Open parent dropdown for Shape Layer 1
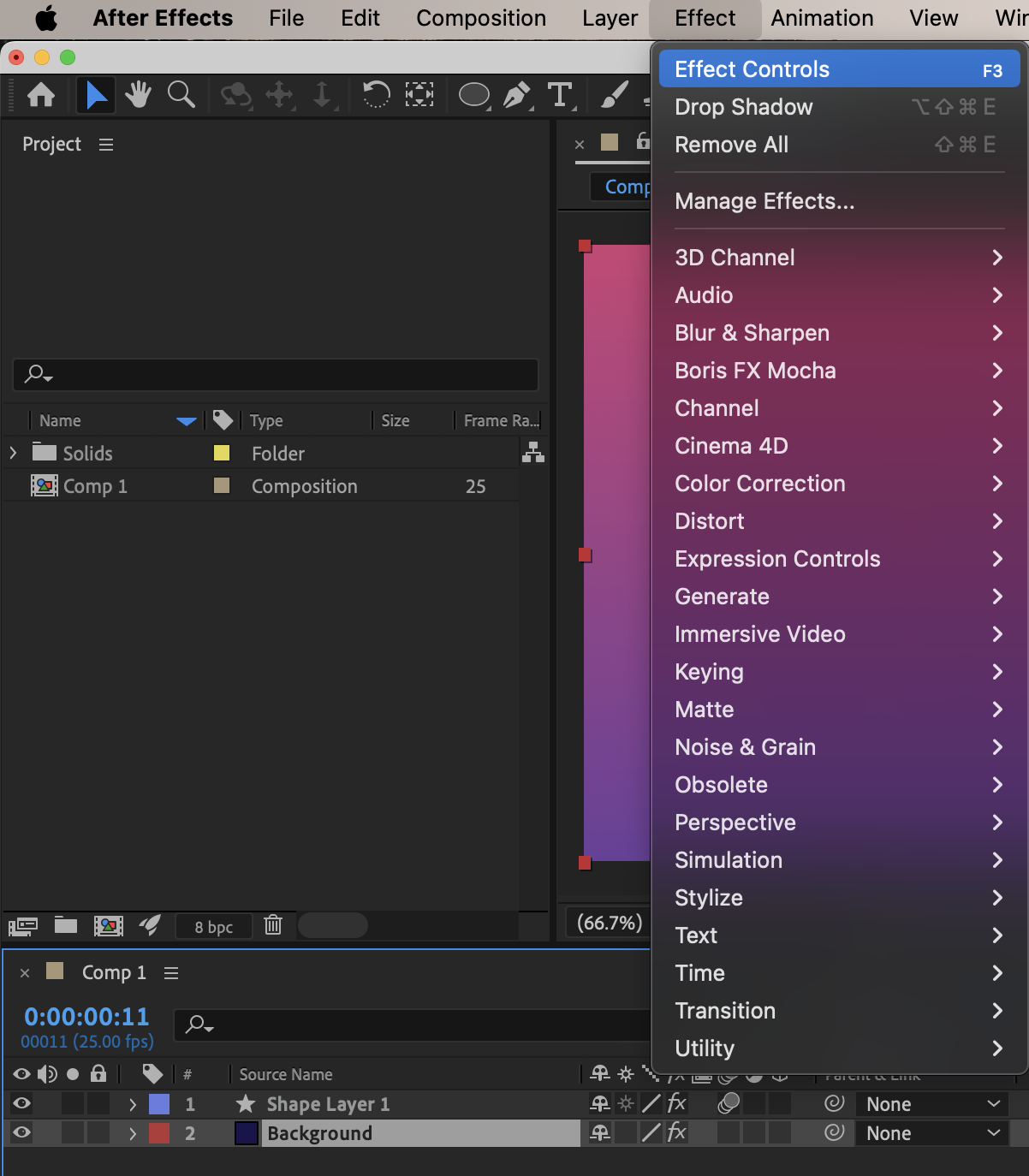The width and height of the screenshot is (1029, 1176). click(x=932, y=1104)
